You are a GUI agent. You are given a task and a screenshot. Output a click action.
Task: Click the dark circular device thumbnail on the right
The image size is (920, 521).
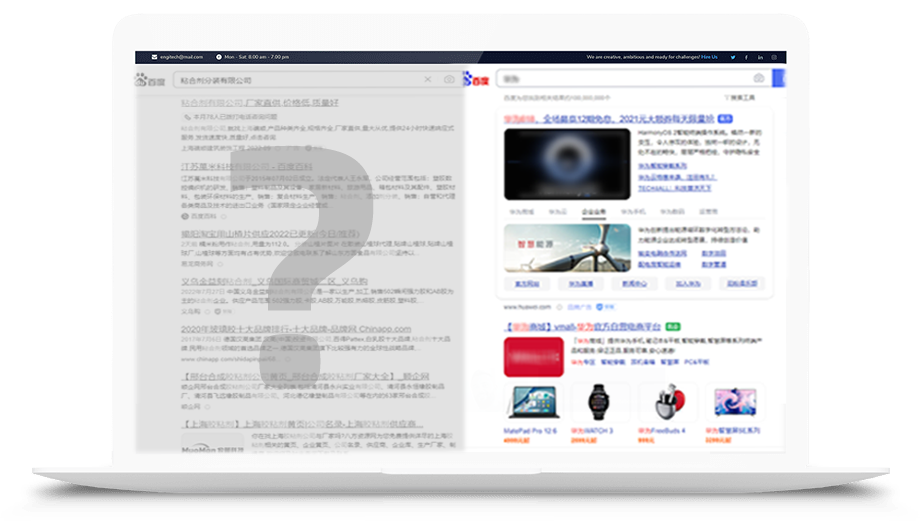click(x=567, y=164)
